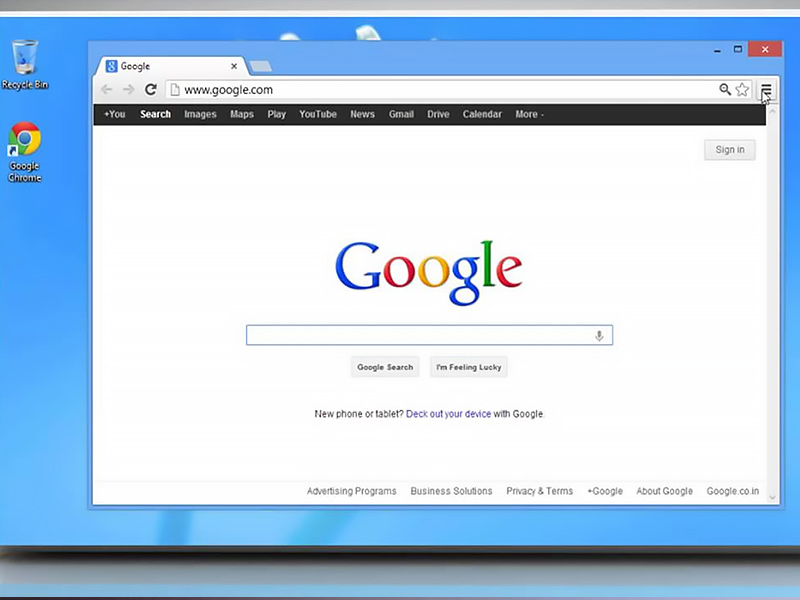
Task: Maximize the Chrome window
Action: 738,49
